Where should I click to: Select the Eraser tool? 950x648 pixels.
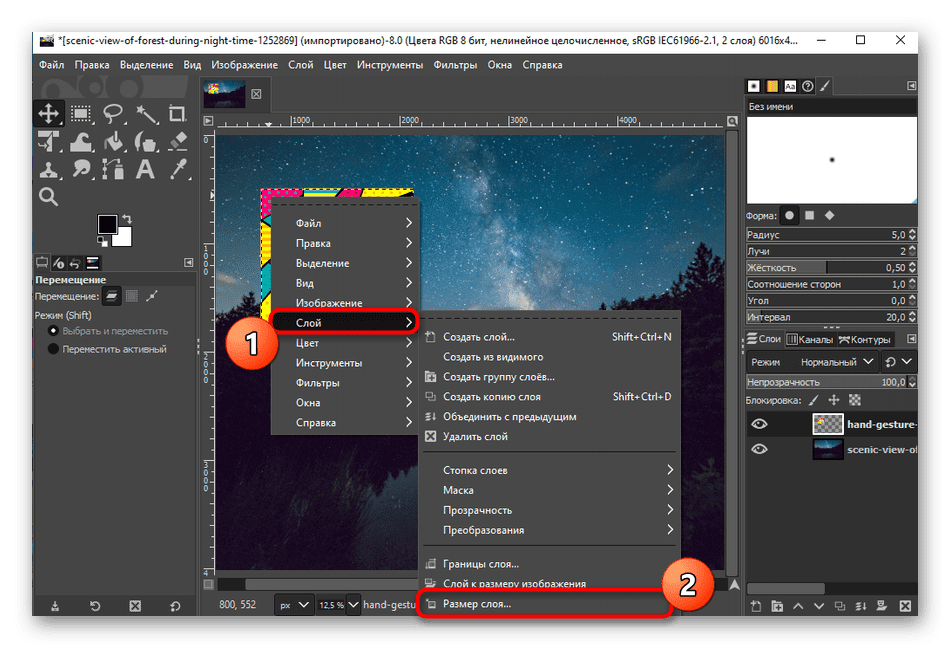[x=177, y=142]
